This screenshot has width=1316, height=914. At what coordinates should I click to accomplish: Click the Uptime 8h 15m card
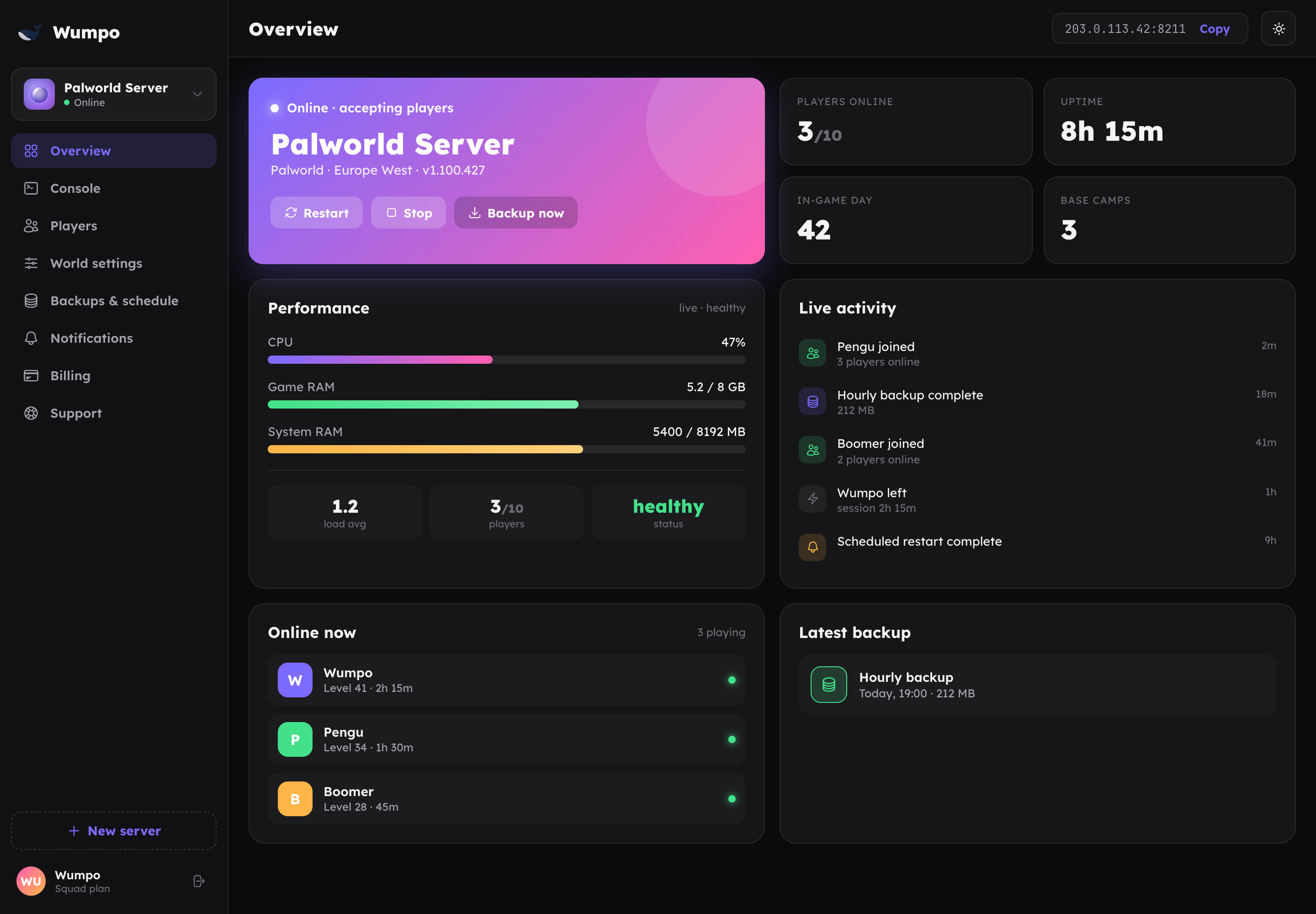[1169, 122]
